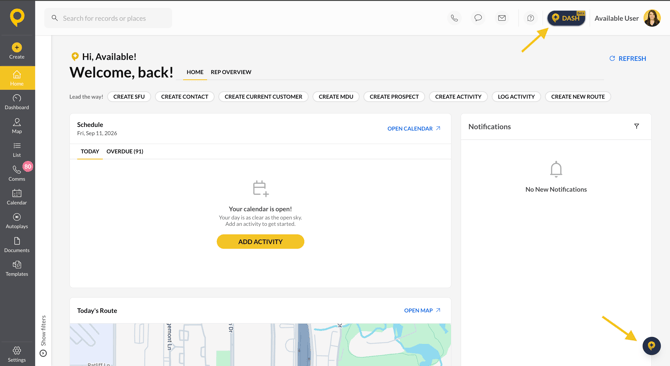Open Settings in sidebar
Screen dimensions: 670x366
coord(17,354)
